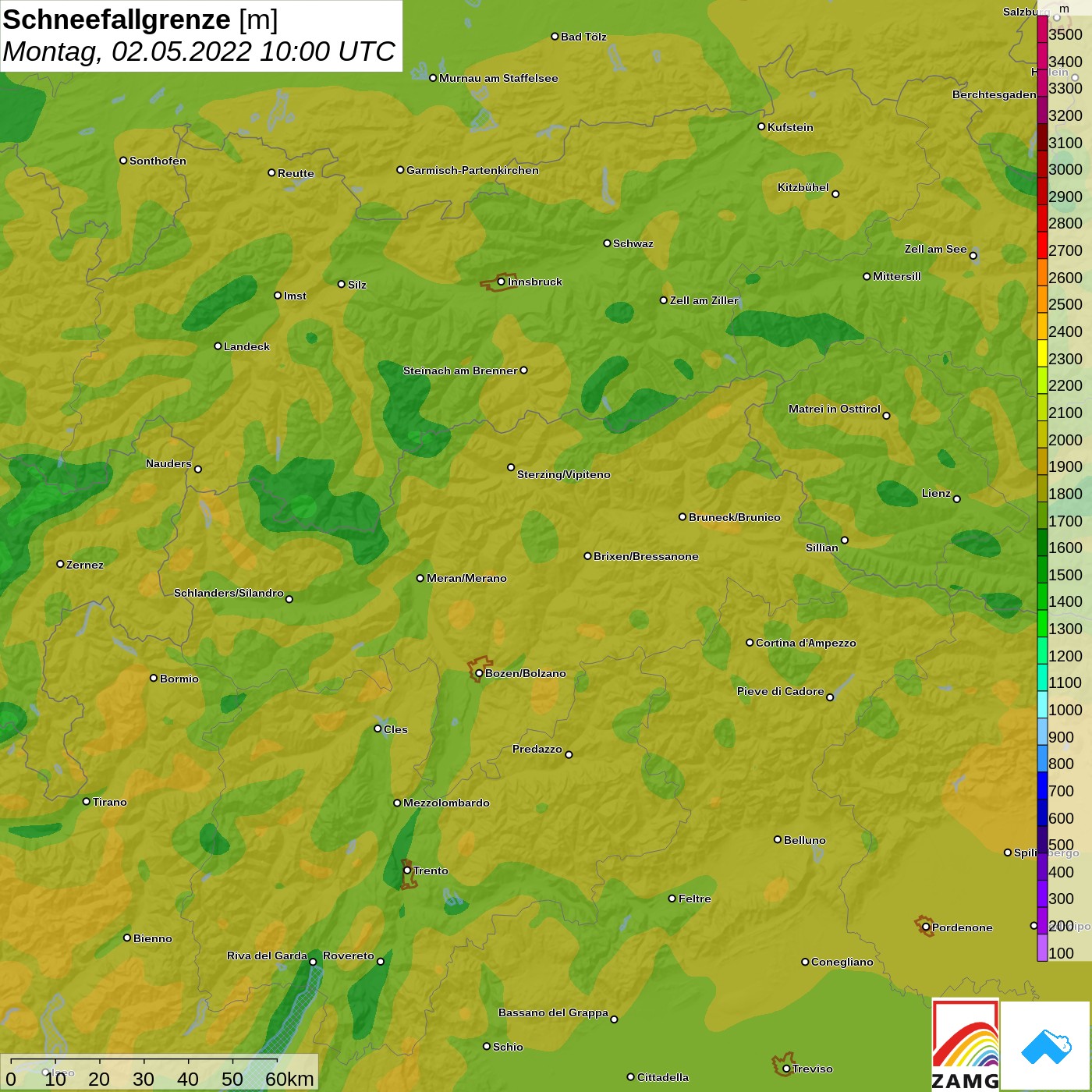Click the Sterzing/Vipiteno label

564,474
